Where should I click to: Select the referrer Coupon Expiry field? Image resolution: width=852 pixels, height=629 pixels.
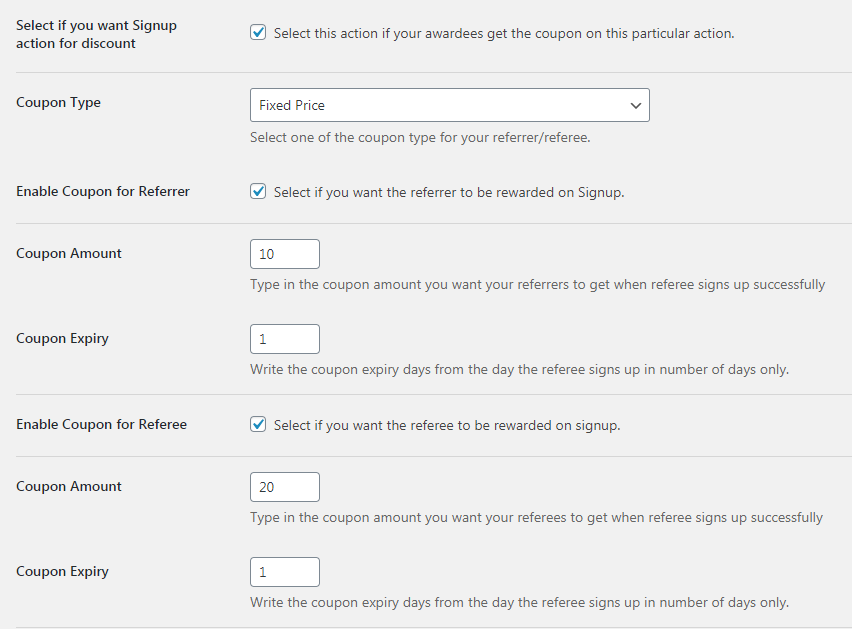coord(284,339)
